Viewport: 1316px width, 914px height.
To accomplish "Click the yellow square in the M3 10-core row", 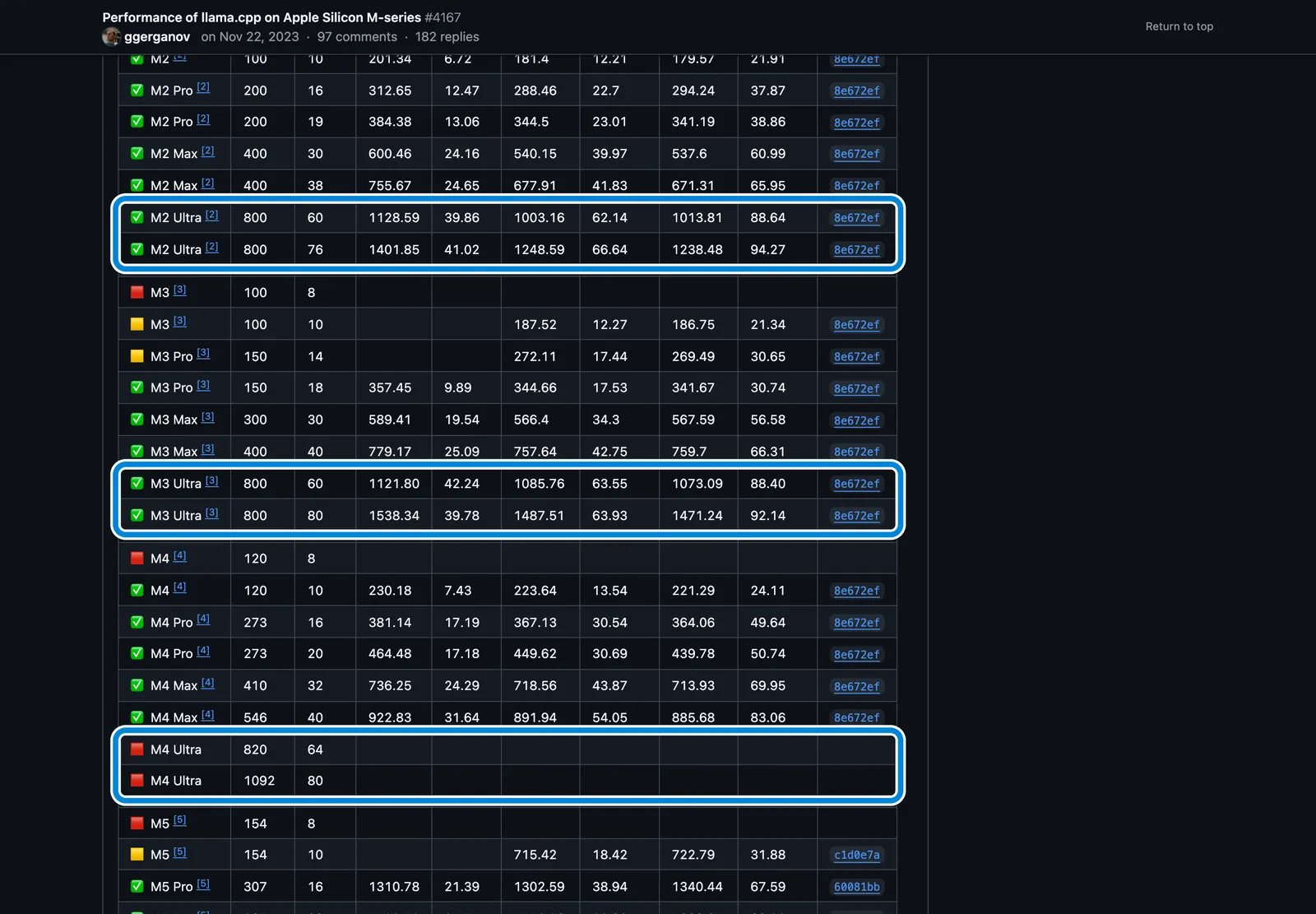I will point(137,324).
